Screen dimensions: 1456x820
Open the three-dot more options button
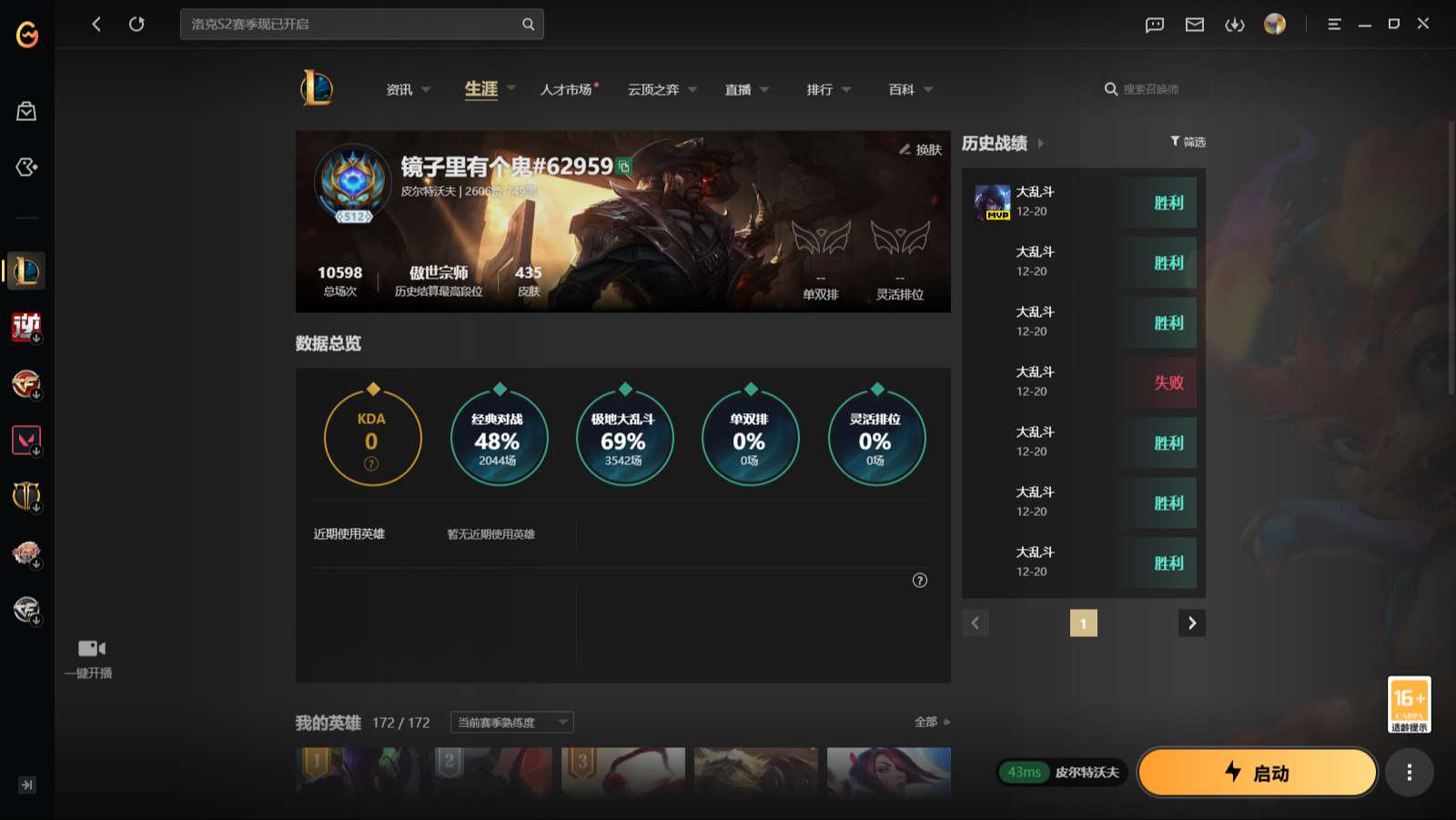1410,773
